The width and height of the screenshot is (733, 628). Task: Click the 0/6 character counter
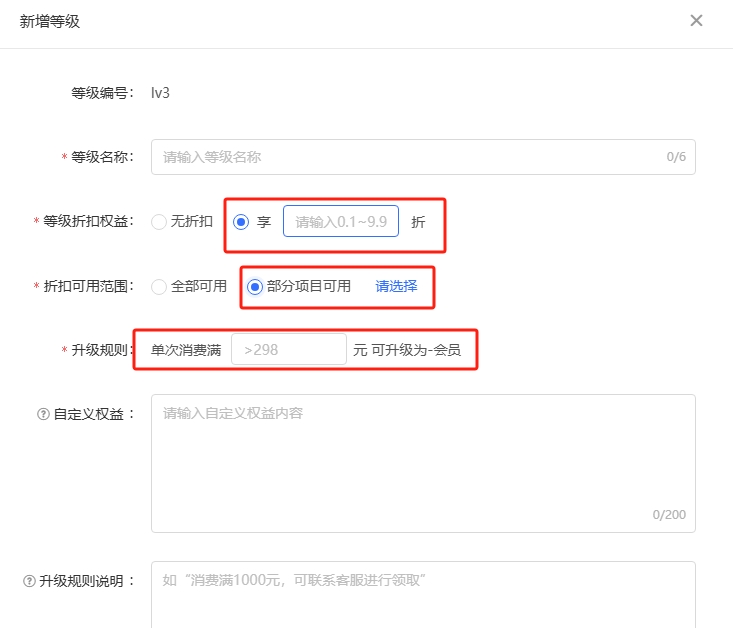point(676,157)
